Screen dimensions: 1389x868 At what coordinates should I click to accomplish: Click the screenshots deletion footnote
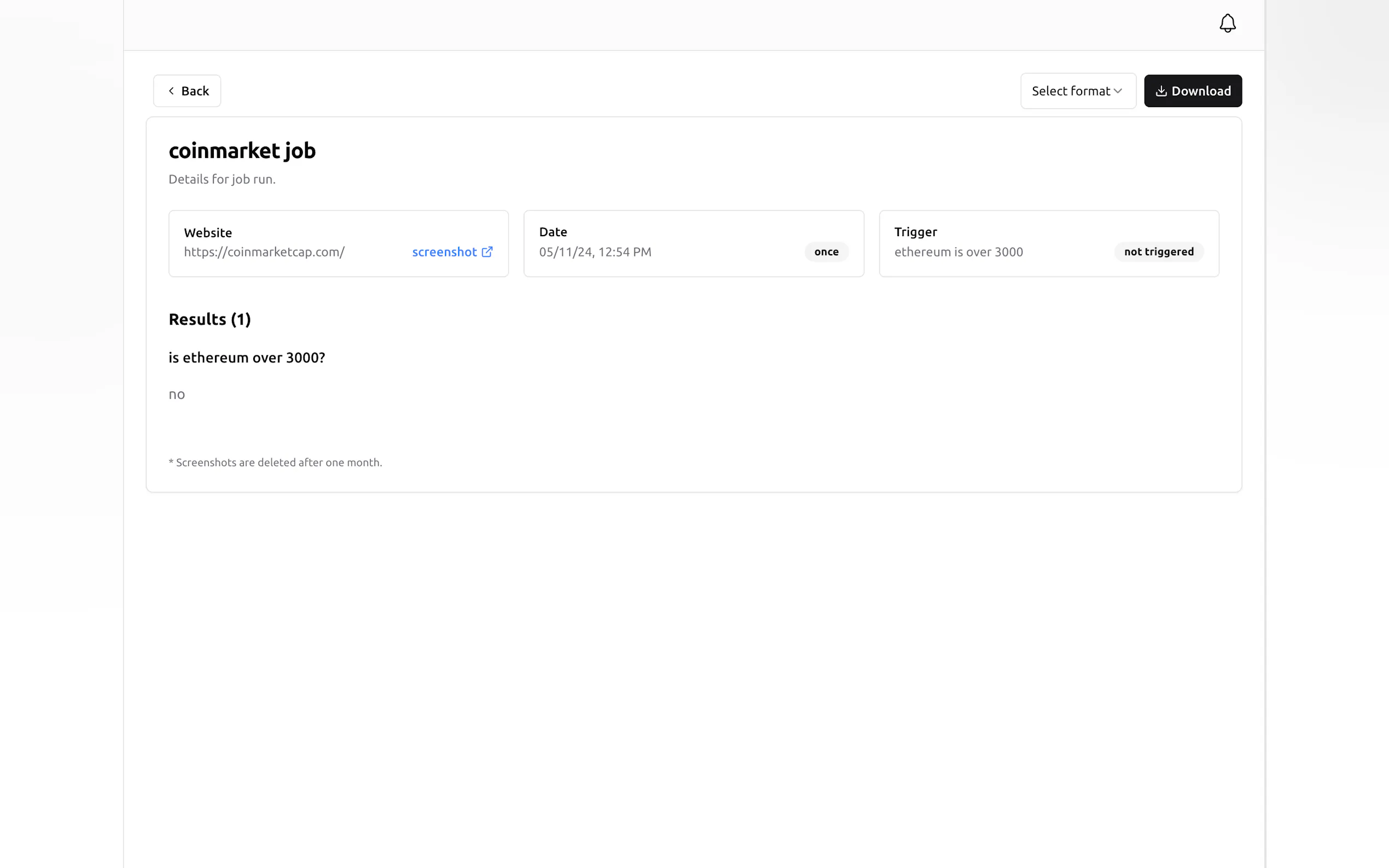tap(275, 463)
